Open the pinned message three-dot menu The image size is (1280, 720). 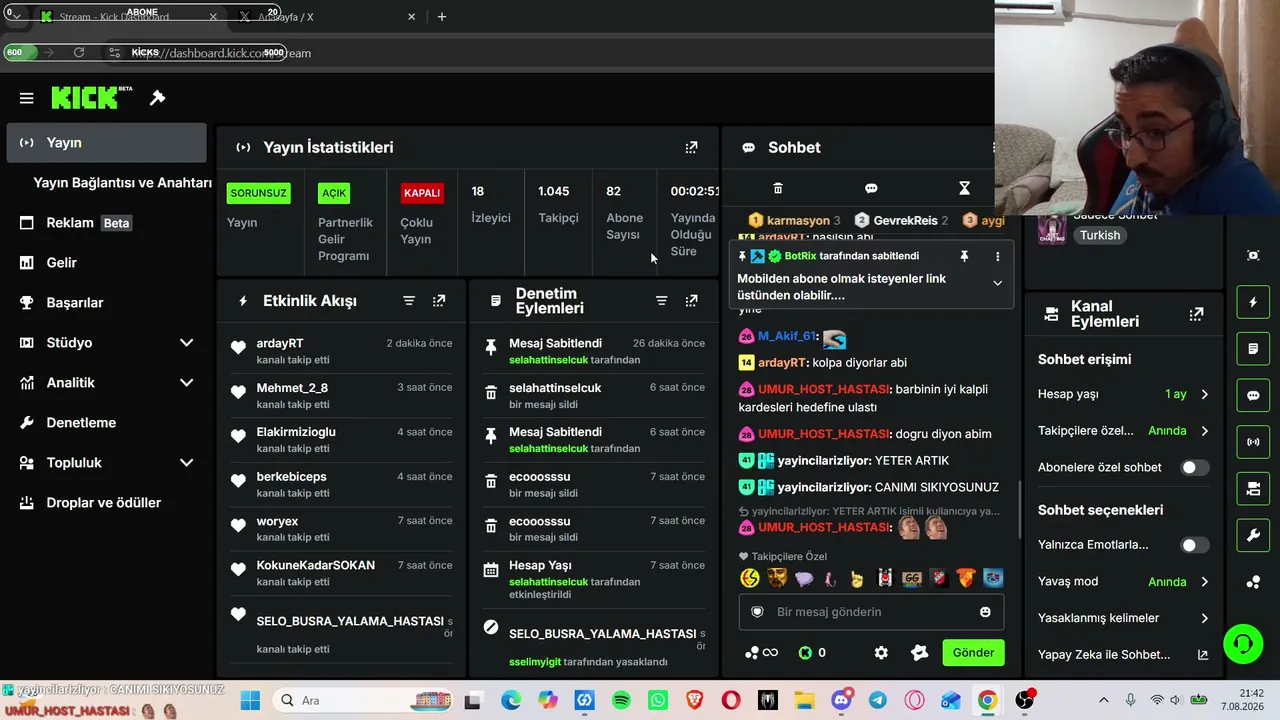click(997, 257)
